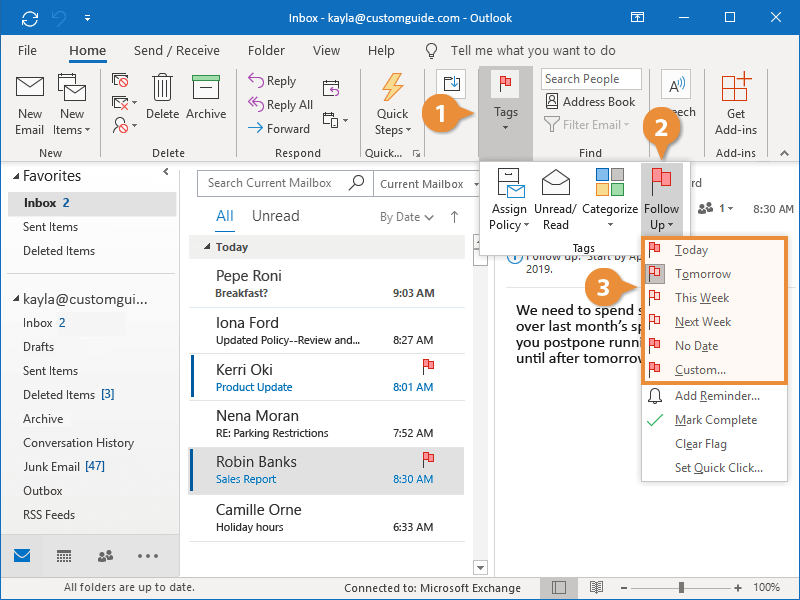
Task: Open the Quick Steps lightning gallery
Action: tap(393, 105)
